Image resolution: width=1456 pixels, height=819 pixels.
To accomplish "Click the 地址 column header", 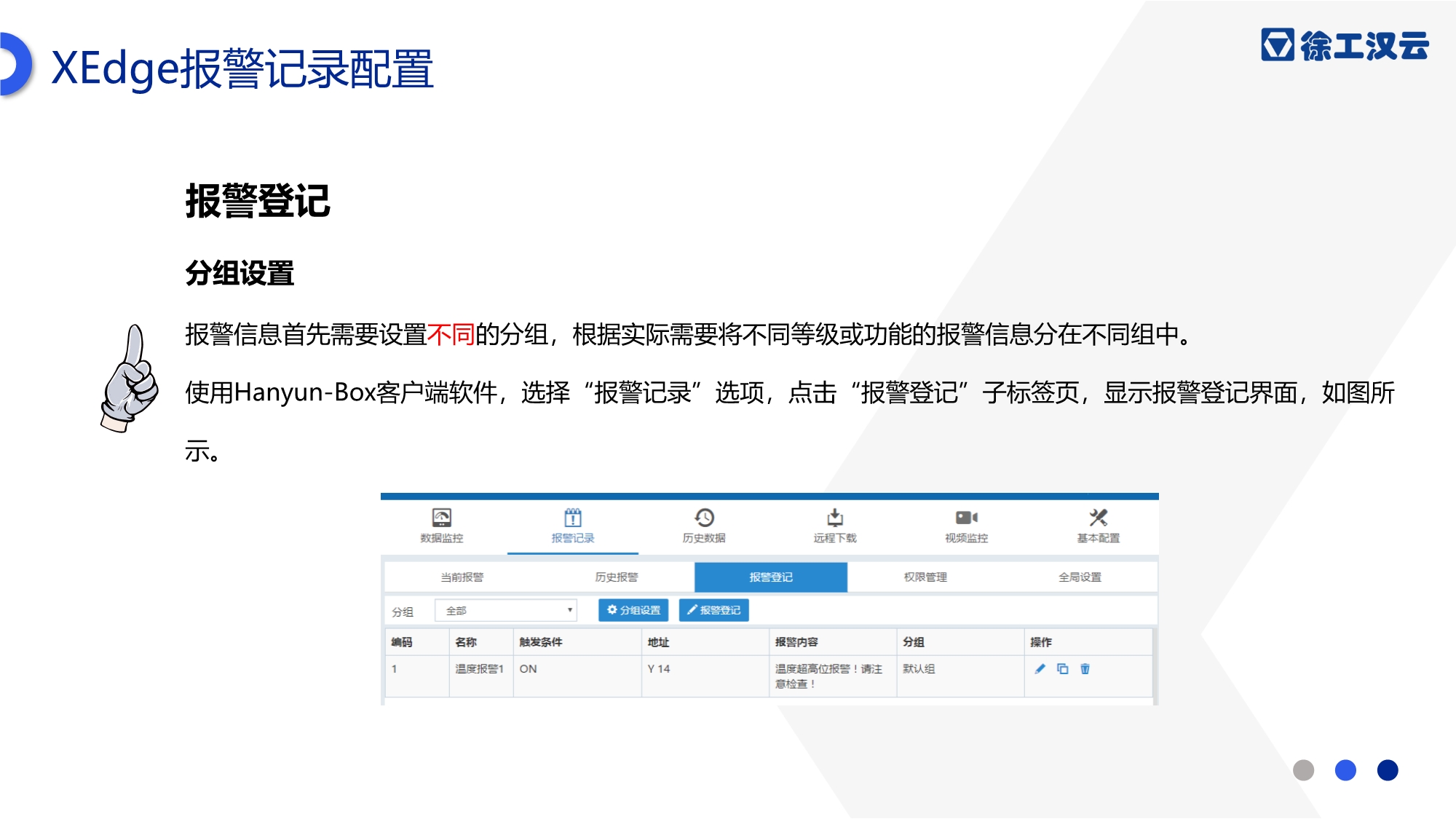I will (x=705, y=642).
